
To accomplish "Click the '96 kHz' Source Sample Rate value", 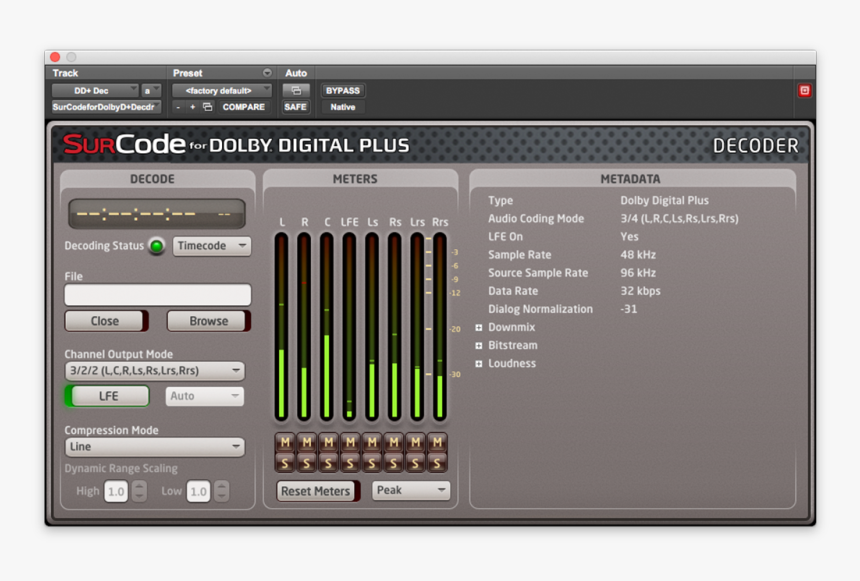I will pyautogui.click(x=638, y=273).
